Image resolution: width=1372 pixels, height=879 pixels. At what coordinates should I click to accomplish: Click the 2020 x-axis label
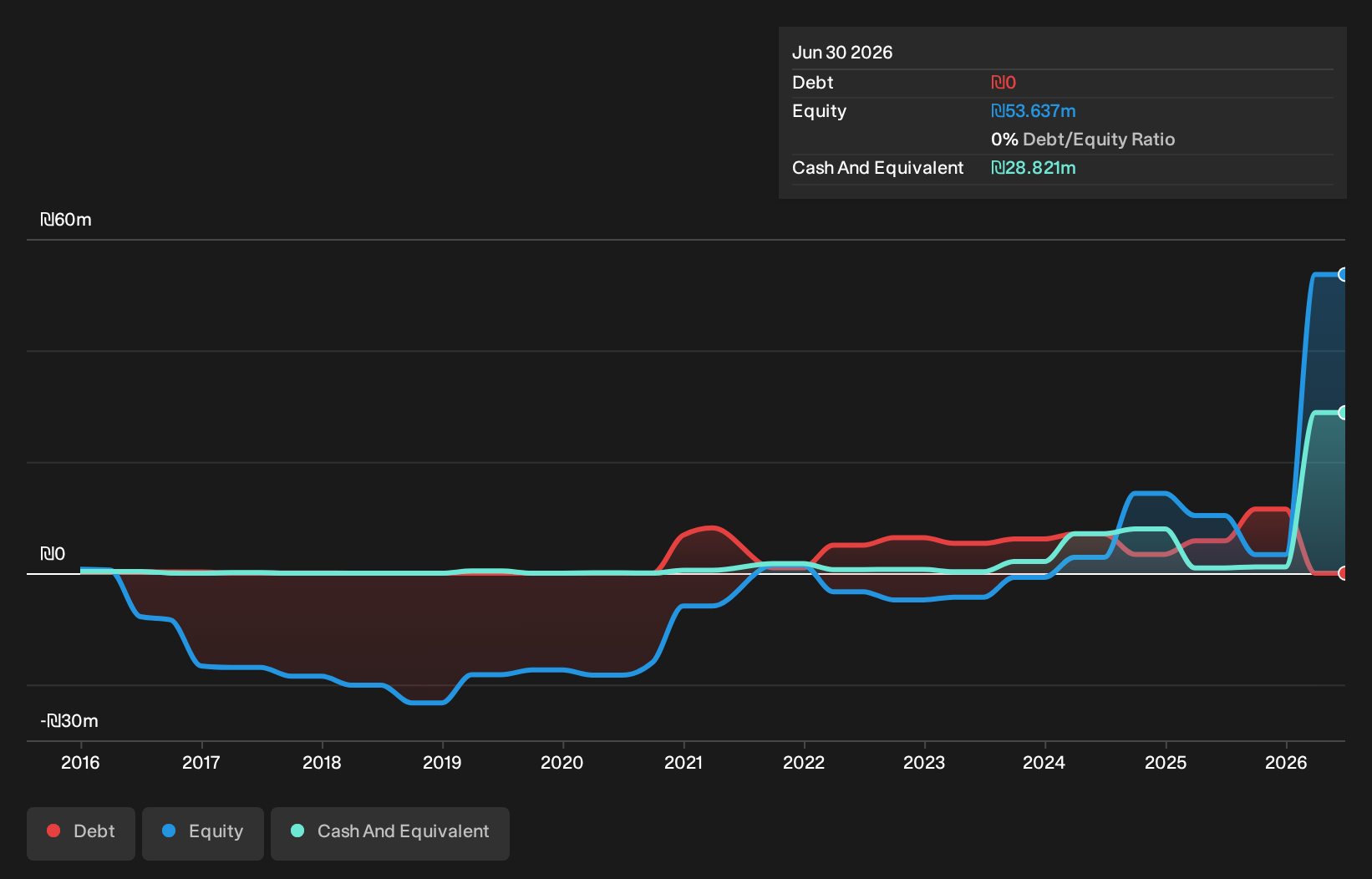click(x=562, y=763)
